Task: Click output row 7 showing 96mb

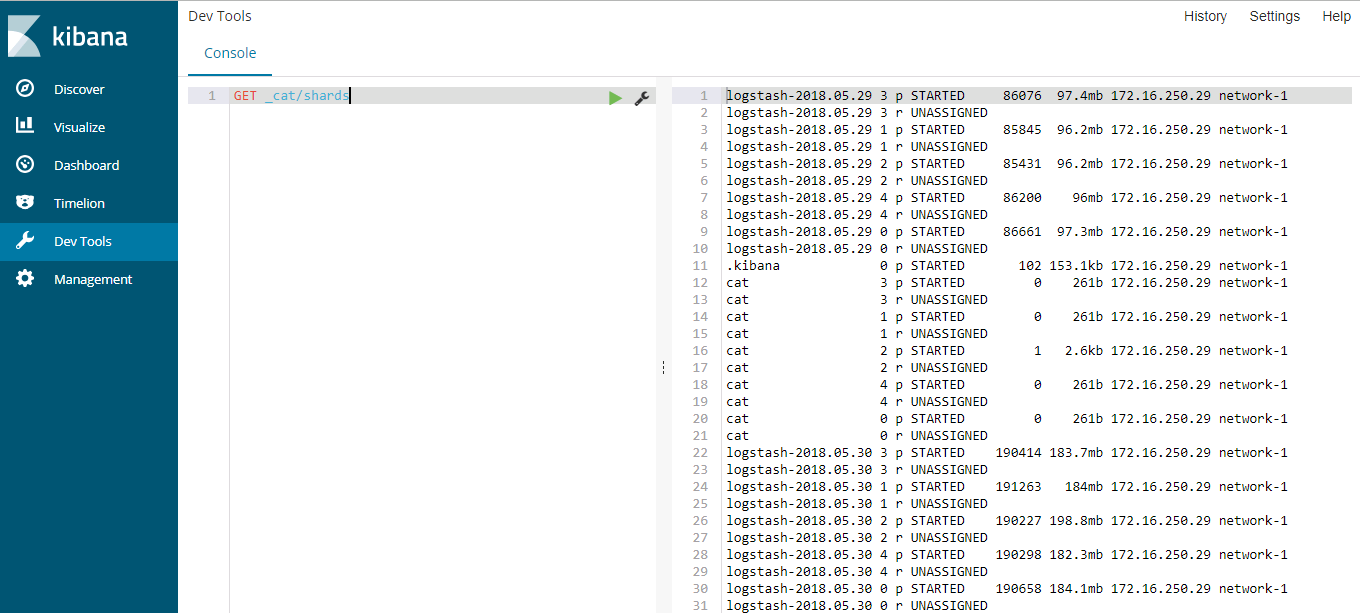Action: (x=1007, y=197)
